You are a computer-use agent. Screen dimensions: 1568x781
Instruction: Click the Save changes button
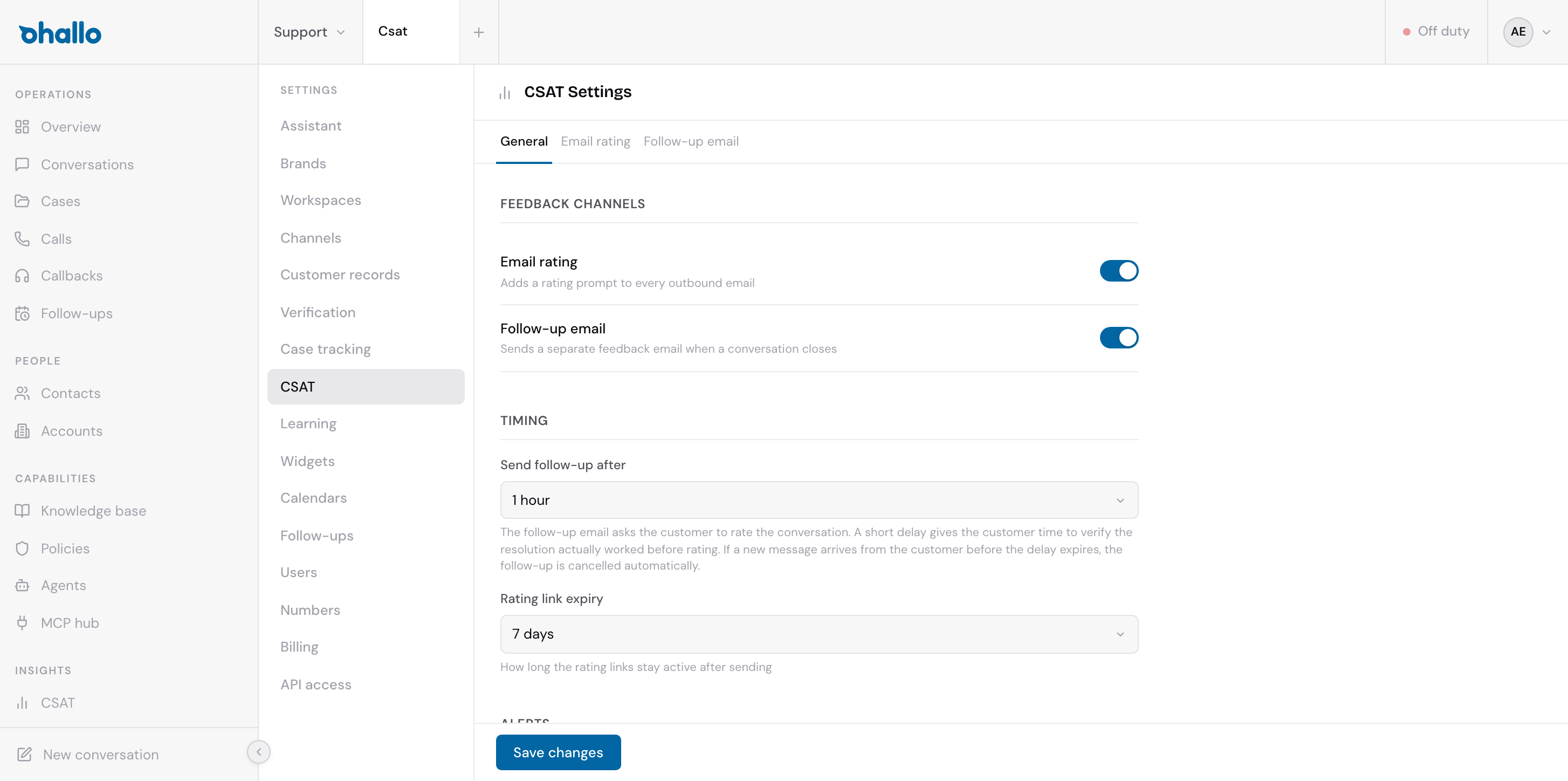(558, 752)
